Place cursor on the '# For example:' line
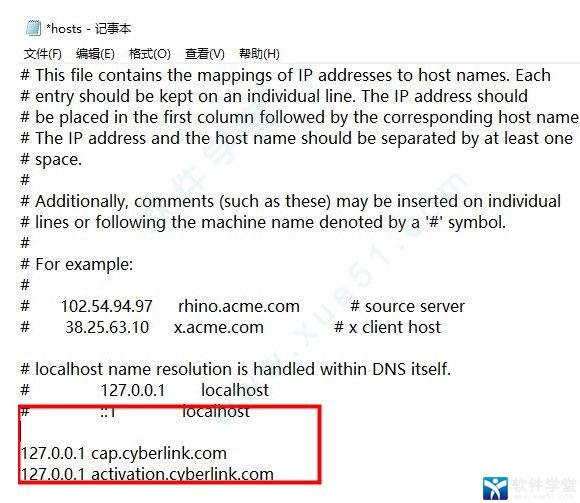The height and width of the screenshot is (503, 580). (77, 264)
